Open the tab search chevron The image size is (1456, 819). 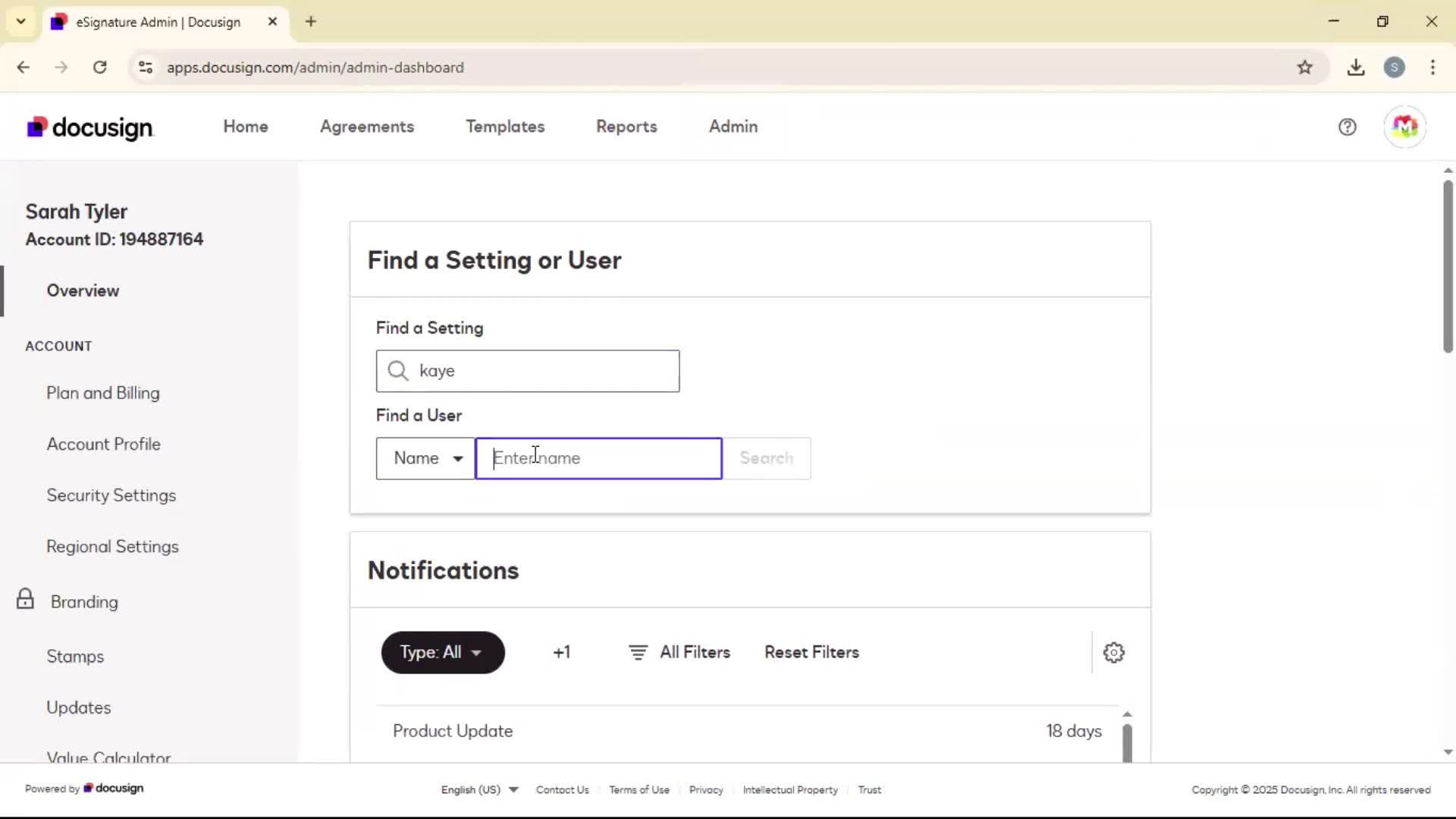pyautogui.click(x=21, y=21)
